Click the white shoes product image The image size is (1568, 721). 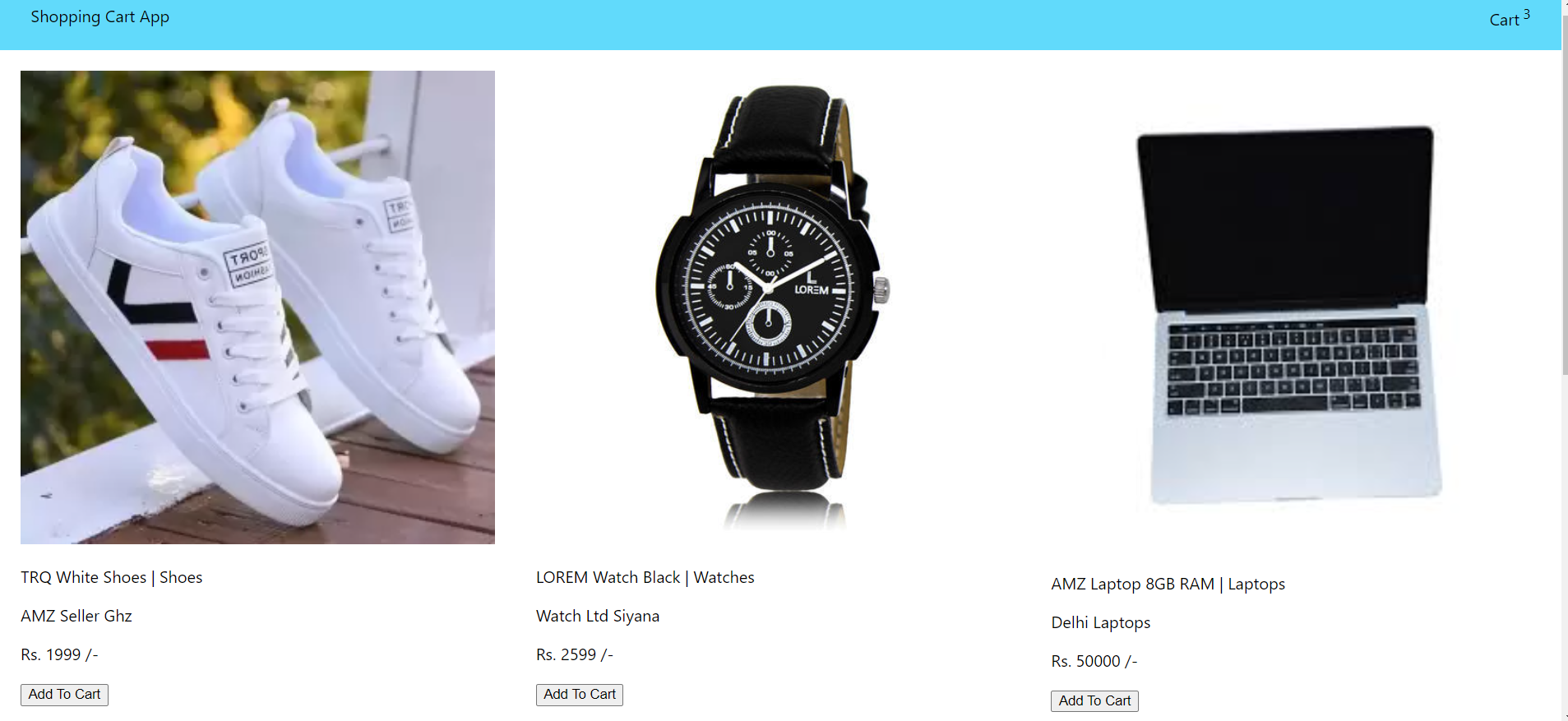[x=257, y=307]
